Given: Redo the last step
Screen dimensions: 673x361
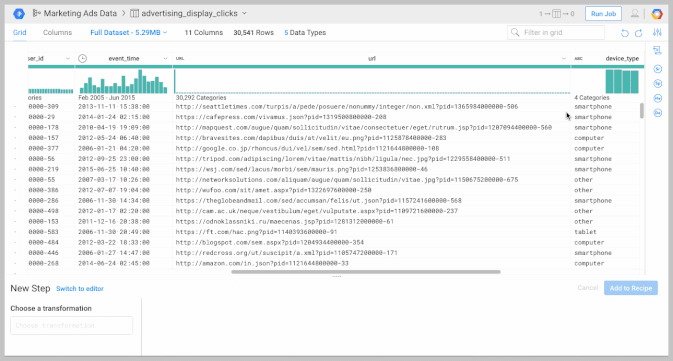Looking at the screenshot, I should 639,33.
